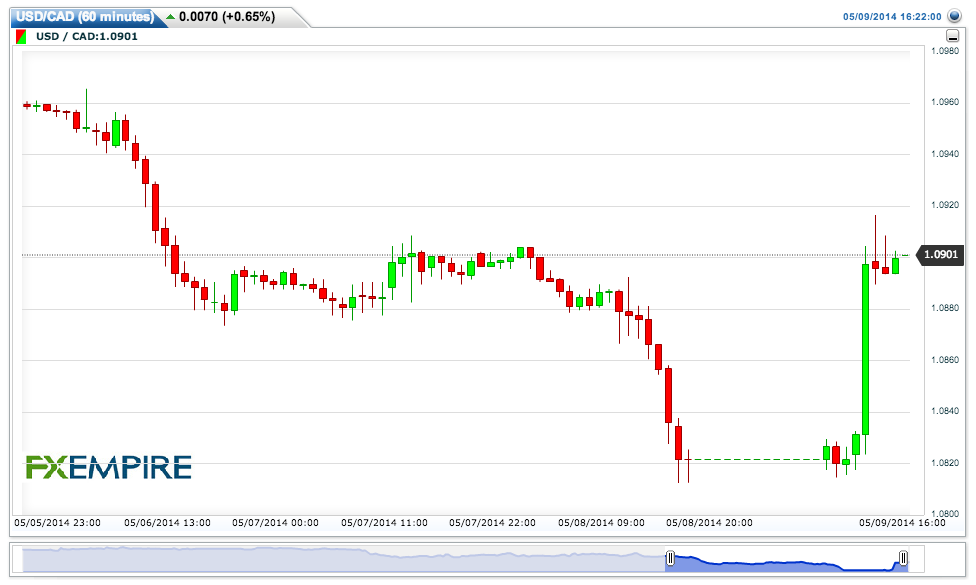Click the USD / CAD:1.0901 legend text
This screenshot has height=585, width=976.
(x=87, y=36)
